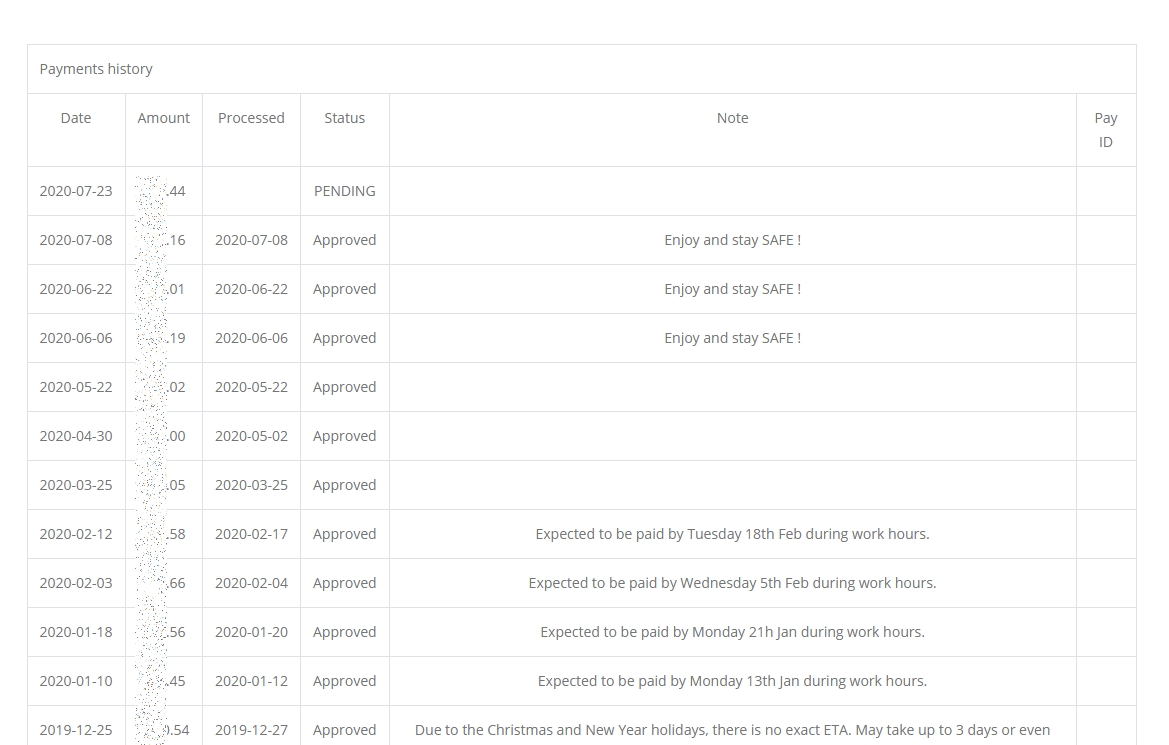Click the 2020-06-06 payment note

[x=732, y=338]
